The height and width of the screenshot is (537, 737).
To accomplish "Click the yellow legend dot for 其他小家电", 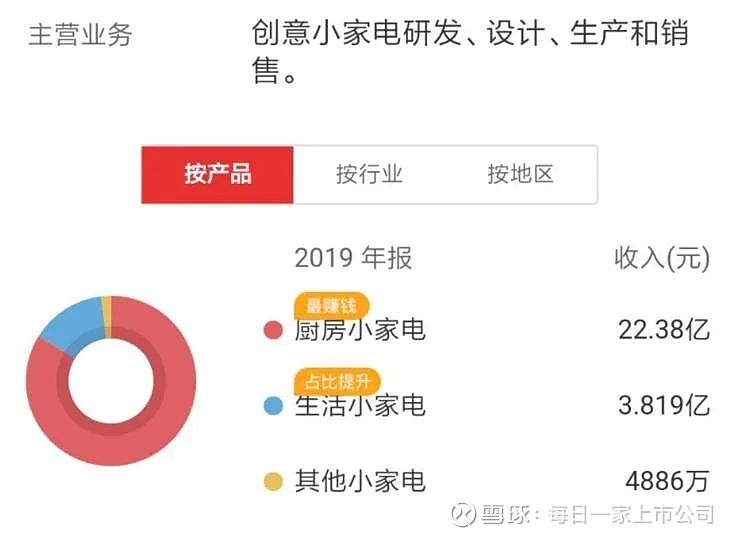I will point(273,482).
